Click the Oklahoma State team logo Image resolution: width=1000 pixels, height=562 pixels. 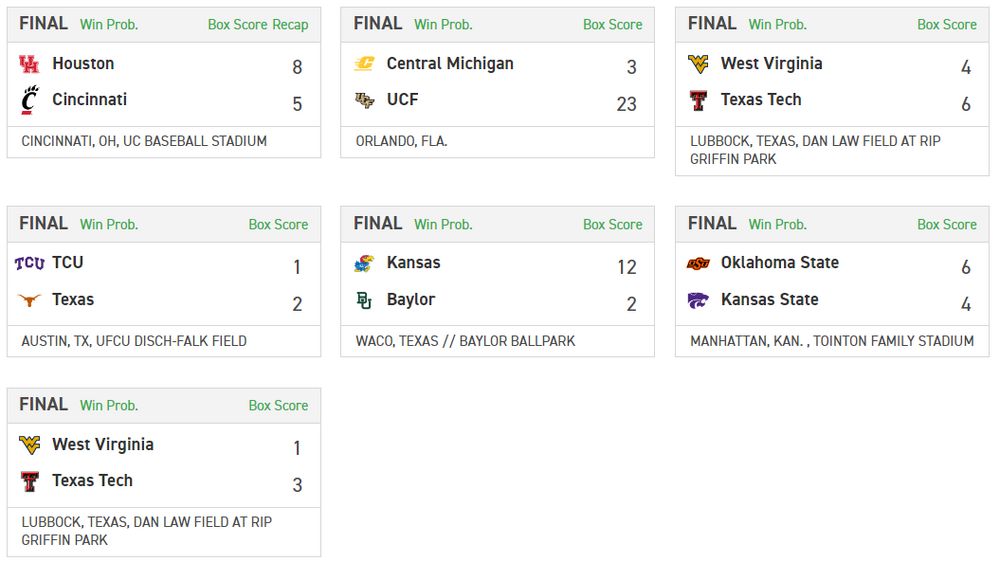[x=698, y=263]
